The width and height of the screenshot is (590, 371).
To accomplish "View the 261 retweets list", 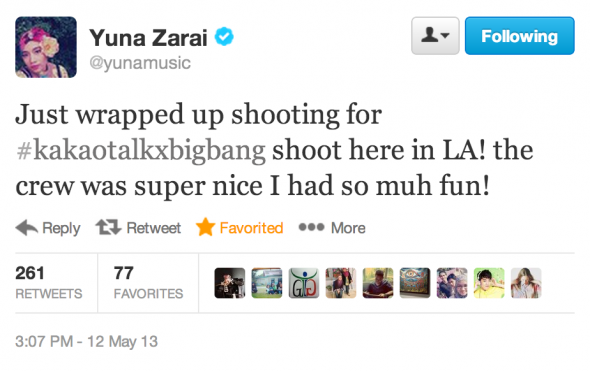I will click(x=49, y=283).
